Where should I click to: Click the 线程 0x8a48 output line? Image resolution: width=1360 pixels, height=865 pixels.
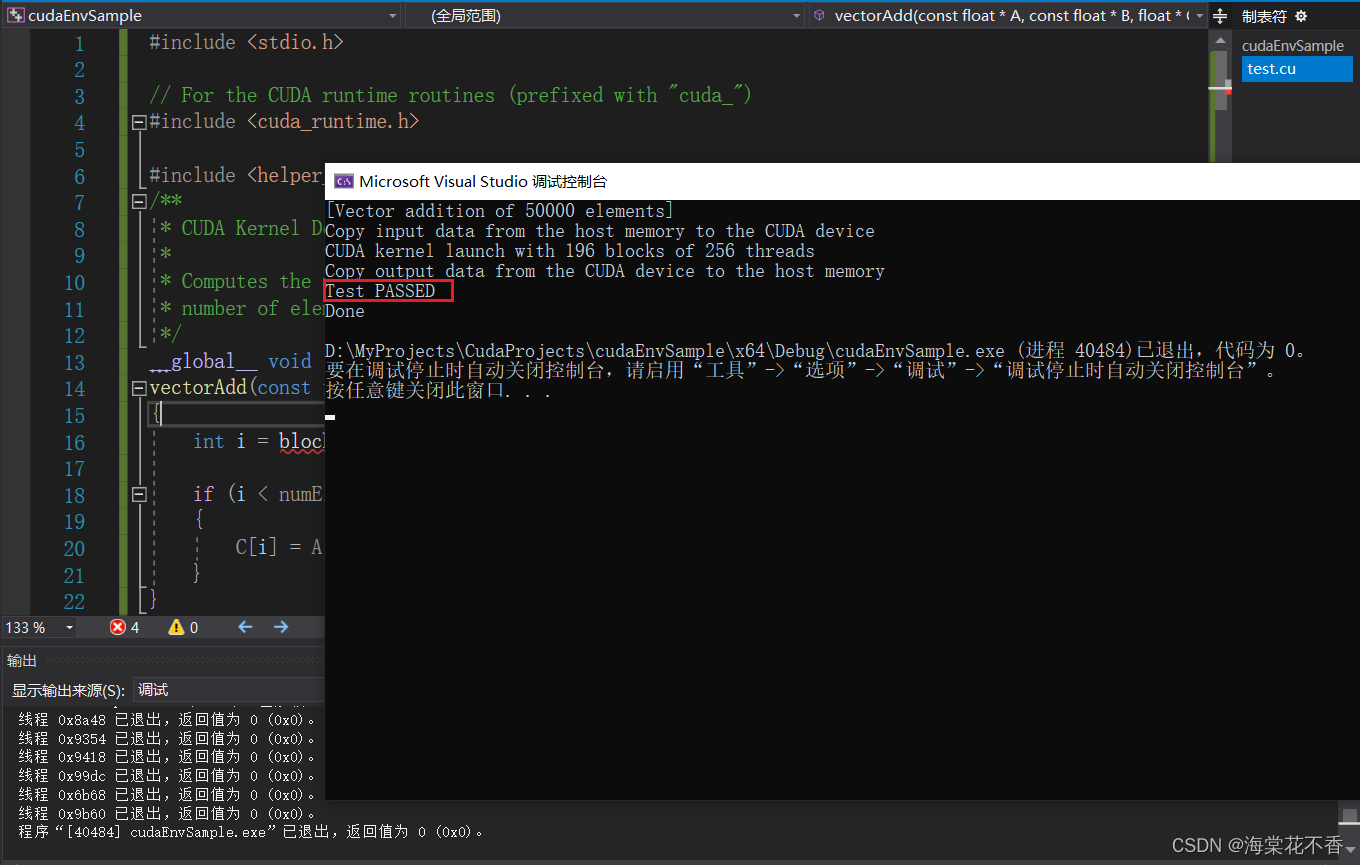click(x=168, y=719)
